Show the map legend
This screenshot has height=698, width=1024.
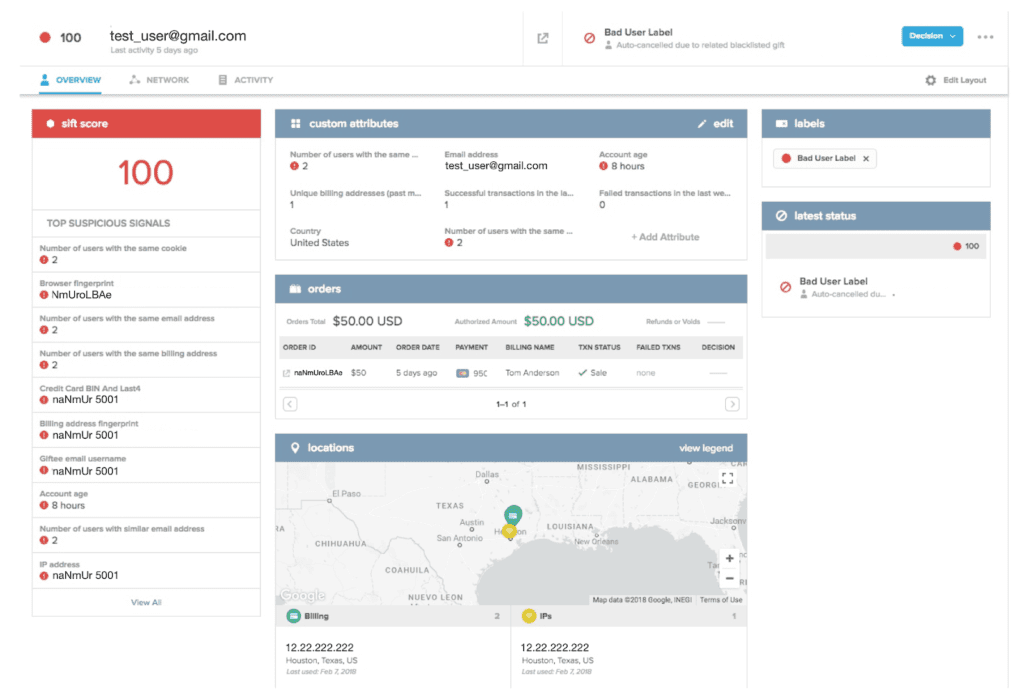(x=705, y=448)
